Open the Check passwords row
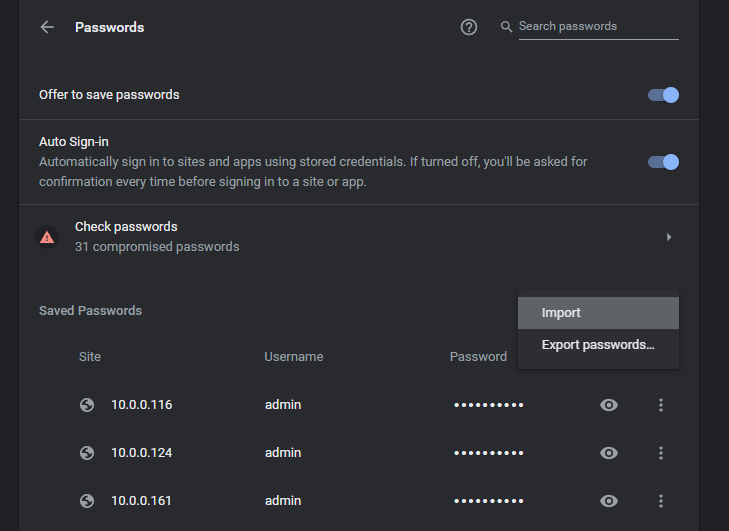This screenshot has width=729, height=531. pos(359,237)
